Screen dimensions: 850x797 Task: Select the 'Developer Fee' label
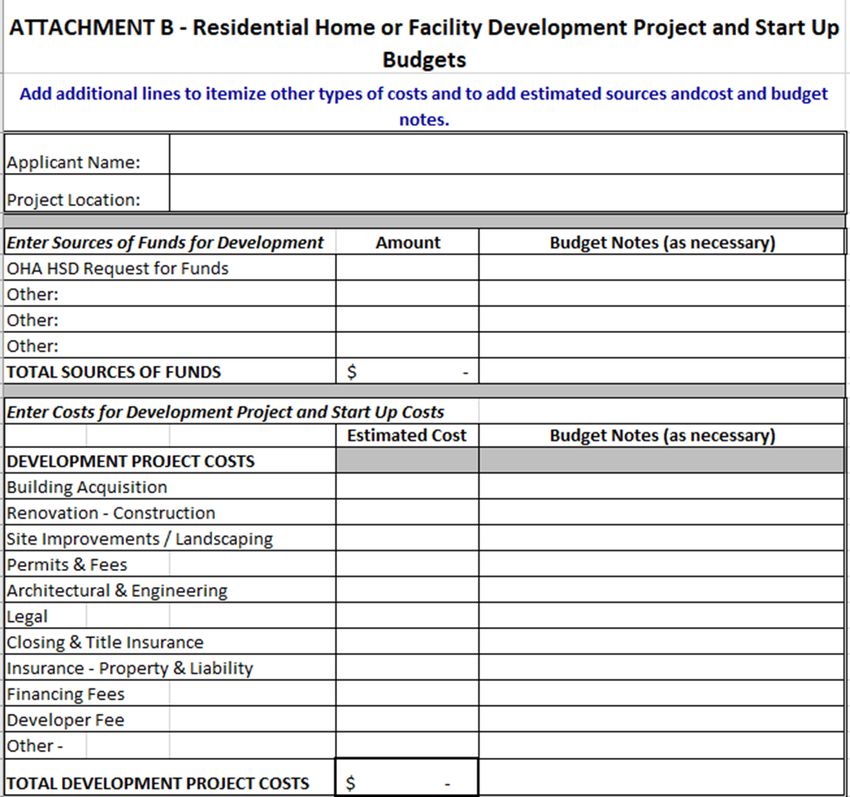coord(66,720)
